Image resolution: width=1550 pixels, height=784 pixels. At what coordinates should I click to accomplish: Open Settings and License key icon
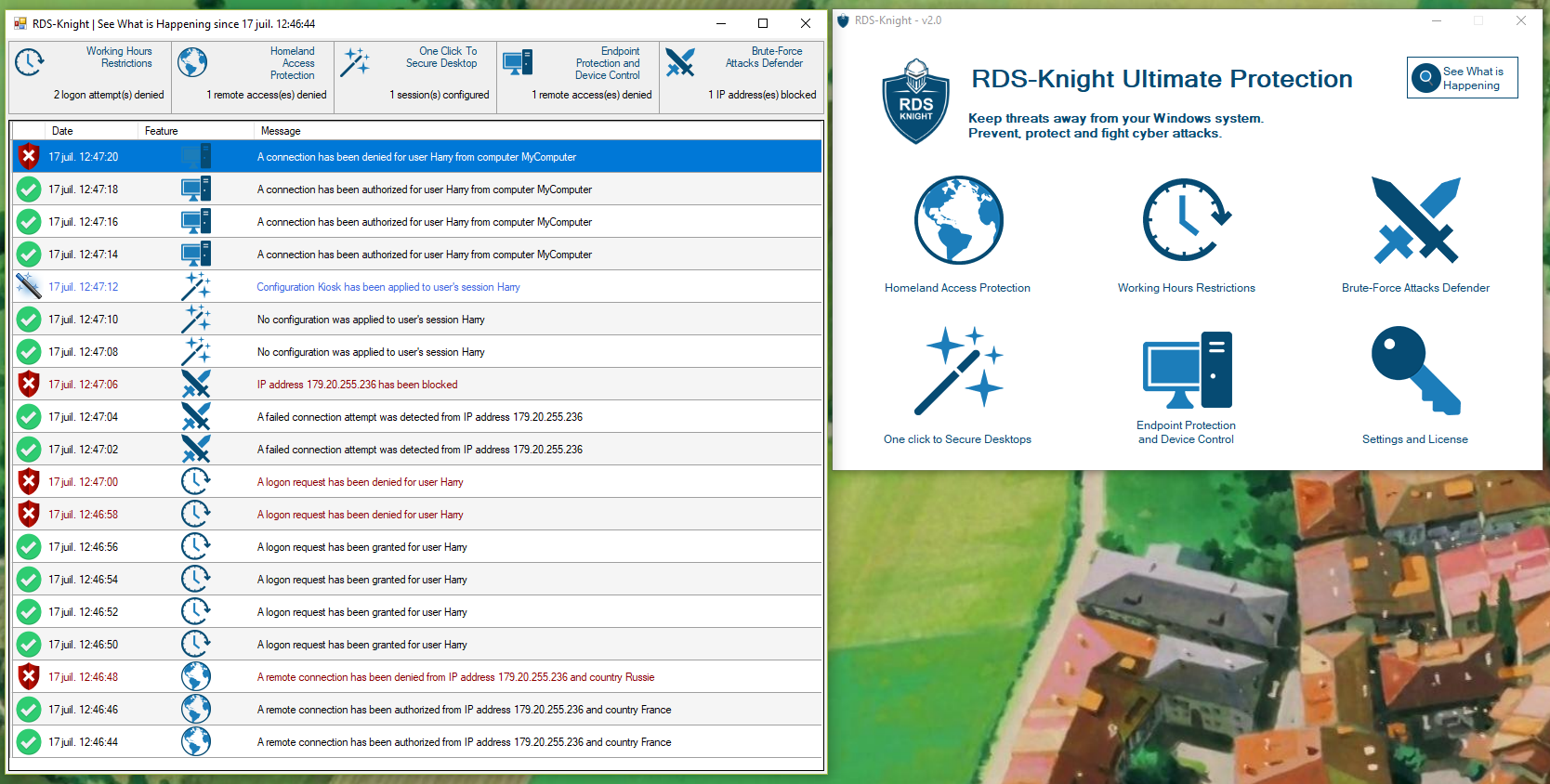pyautogui.click(x=1415, y=371)
